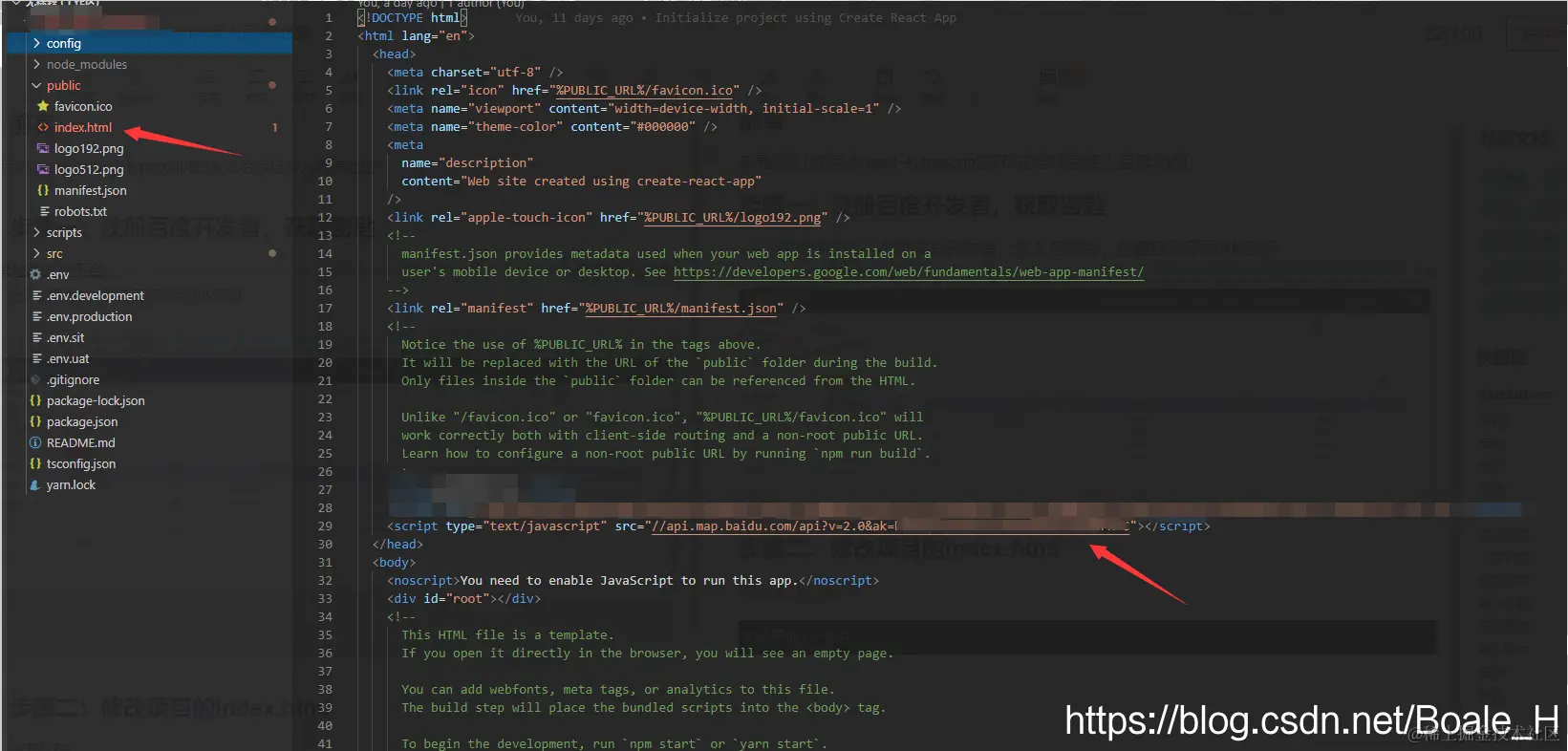Click the README.md info icon
The image size is (1568, 751).
[x=35, y=442]
